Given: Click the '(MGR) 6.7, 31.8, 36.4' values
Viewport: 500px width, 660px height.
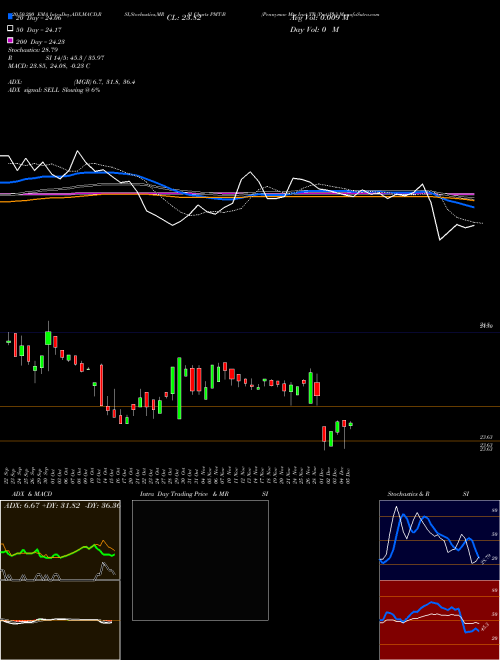Looking at the screenshot, I should (x=104, y=82).
